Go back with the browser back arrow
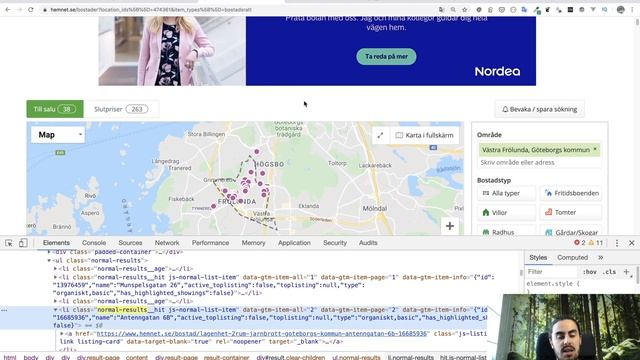640x360 pixels. point(8,9)
